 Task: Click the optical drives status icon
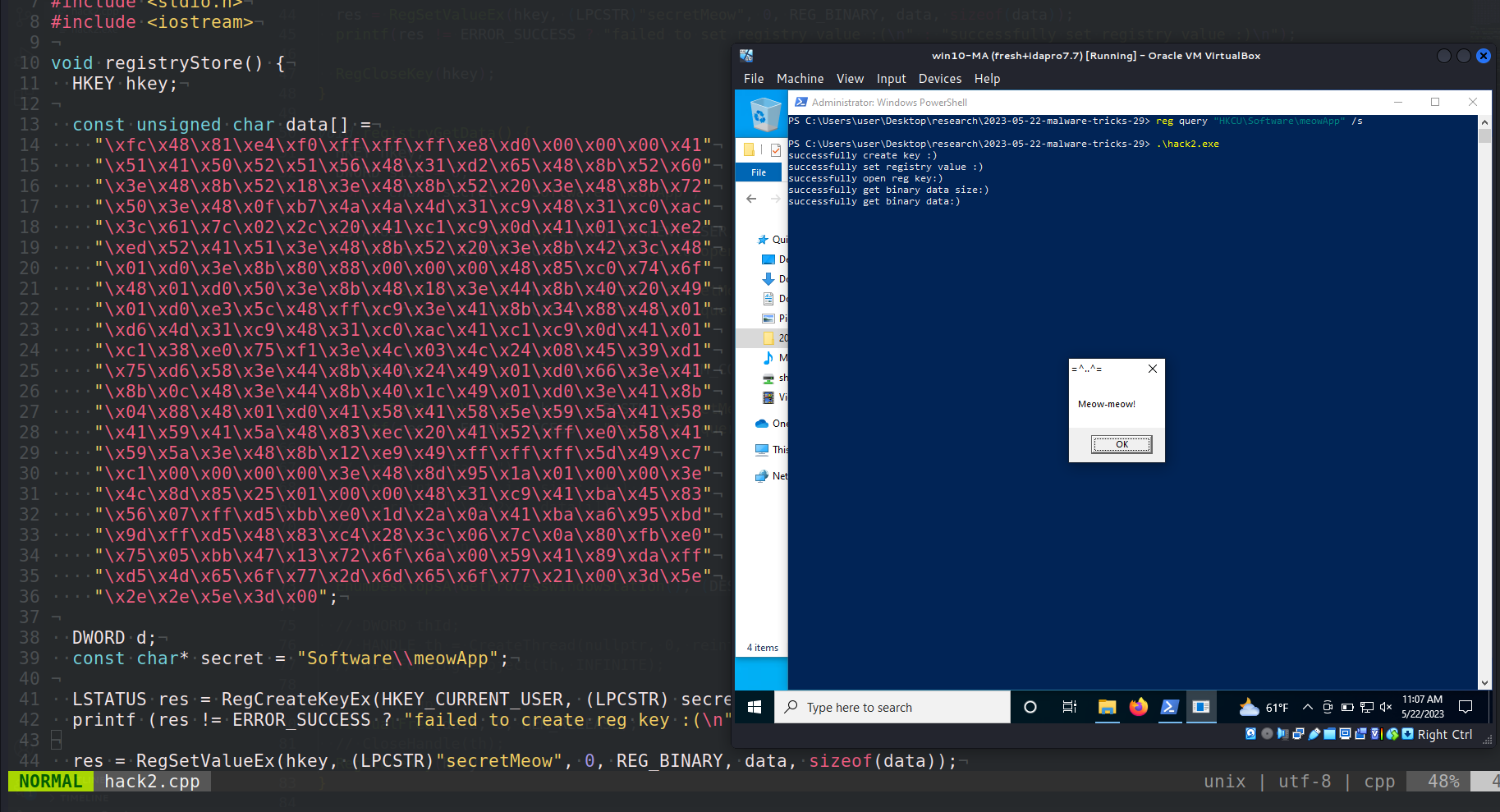1266,735
